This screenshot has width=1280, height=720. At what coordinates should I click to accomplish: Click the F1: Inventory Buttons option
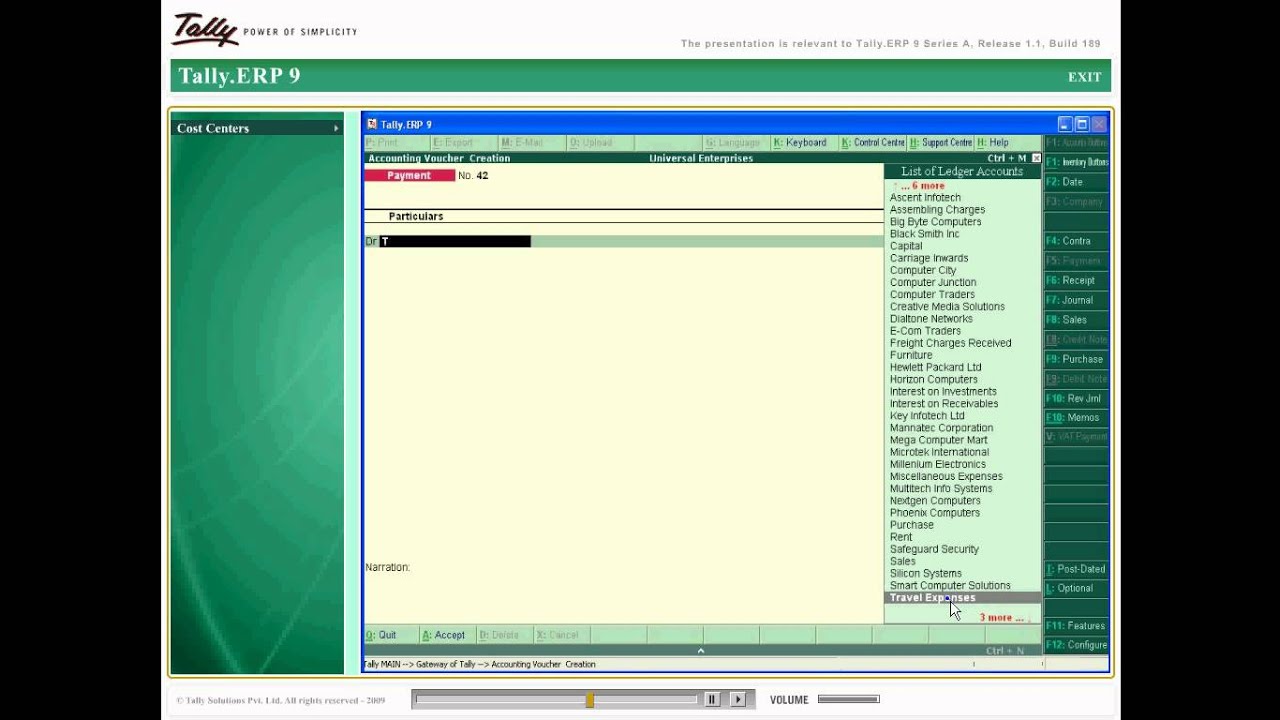(1076, 162)
